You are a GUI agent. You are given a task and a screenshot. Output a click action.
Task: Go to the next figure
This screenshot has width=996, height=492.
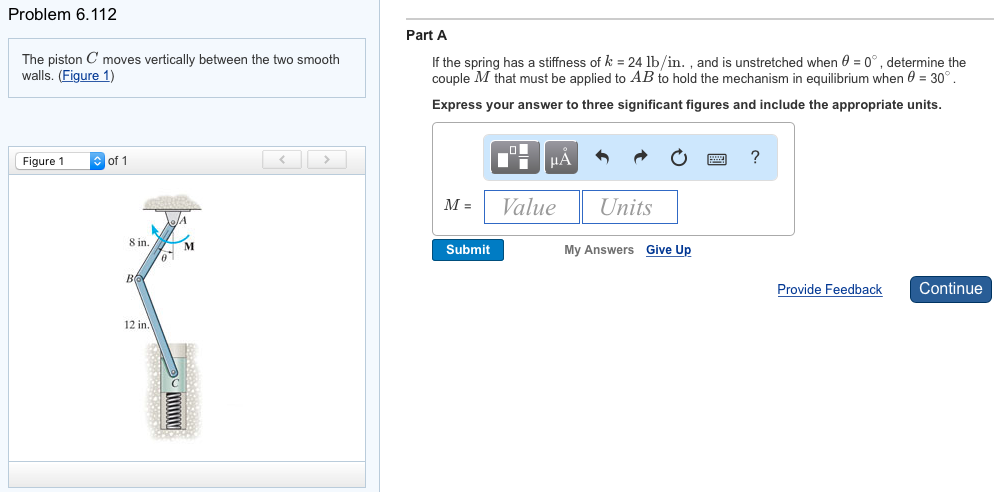pyautogui.click(x=326, y=160)
